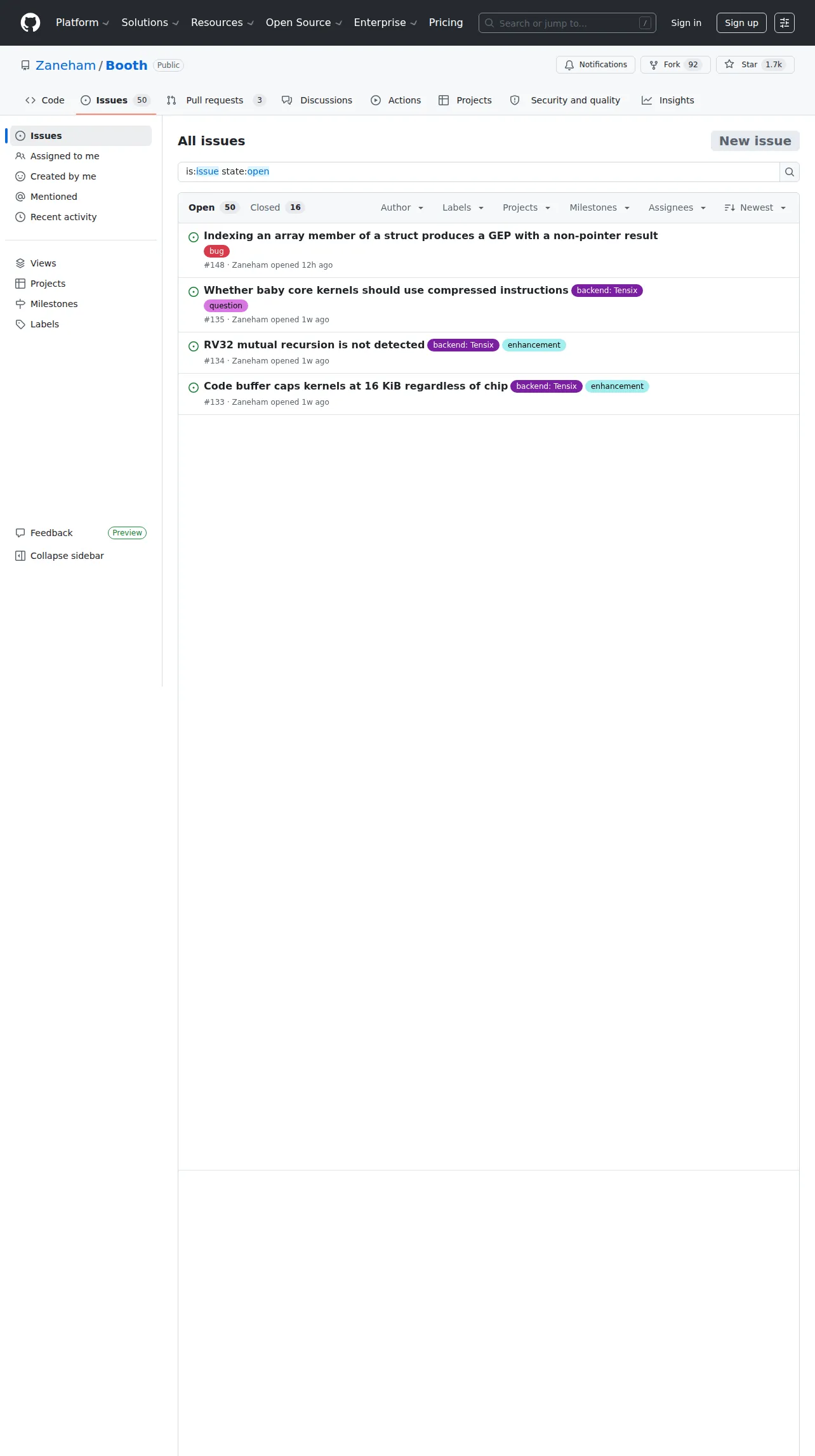Open the global navigation settings icon
Viewport: 815px width, 1456px height.
[785, 23]
